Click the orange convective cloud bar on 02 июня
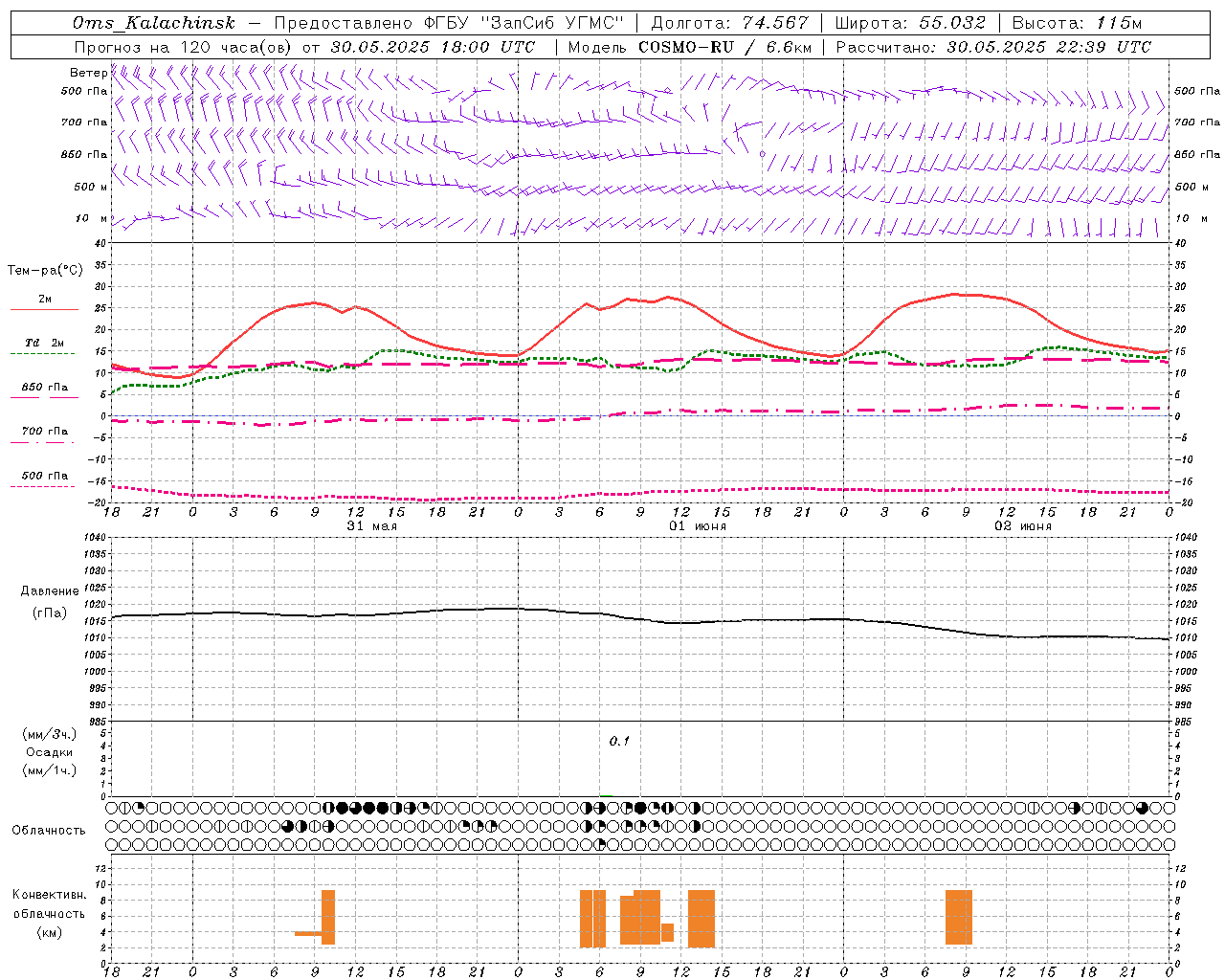 (x=959, y=917)
